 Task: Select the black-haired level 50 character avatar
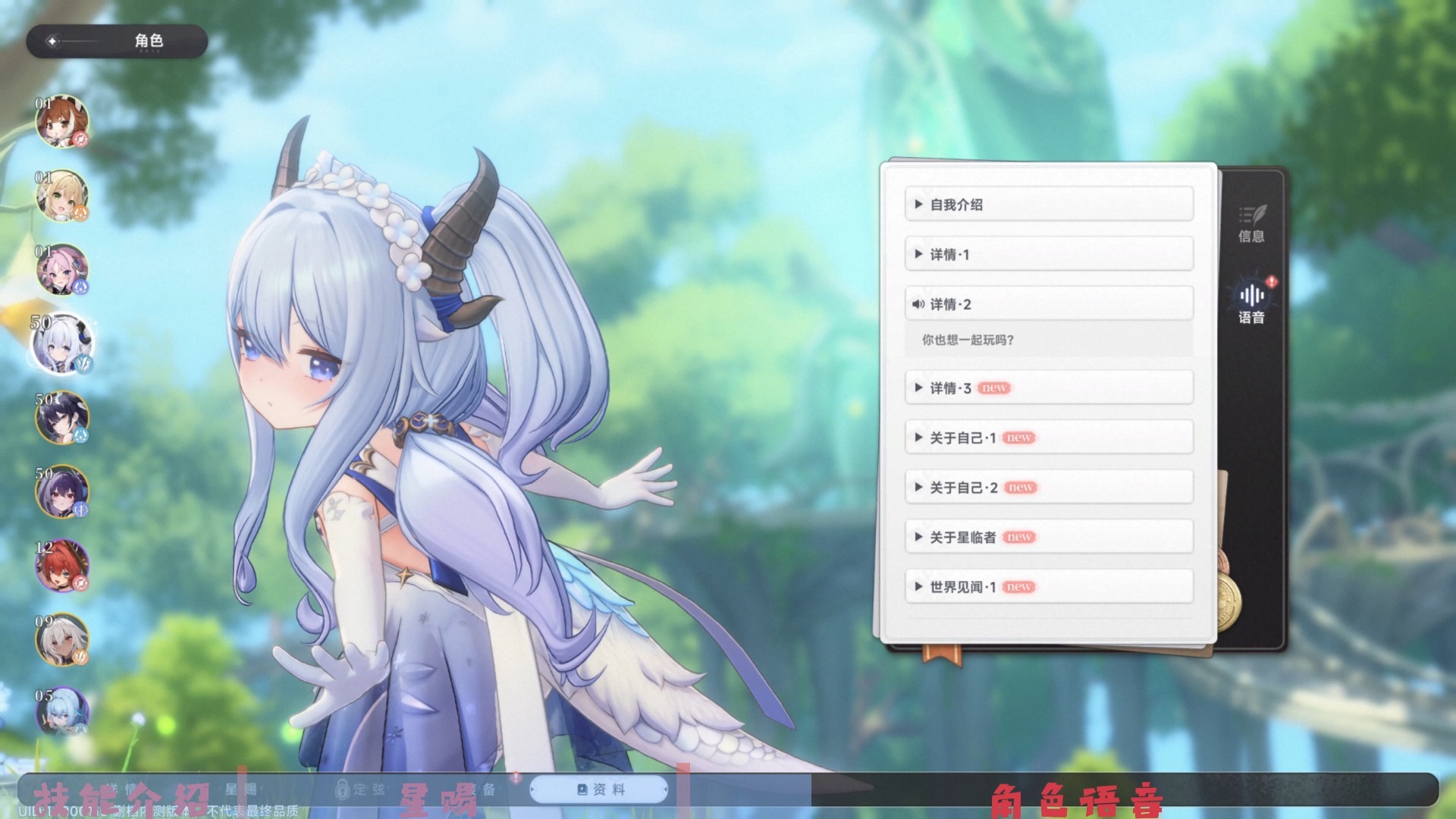[x=62, y=418]
